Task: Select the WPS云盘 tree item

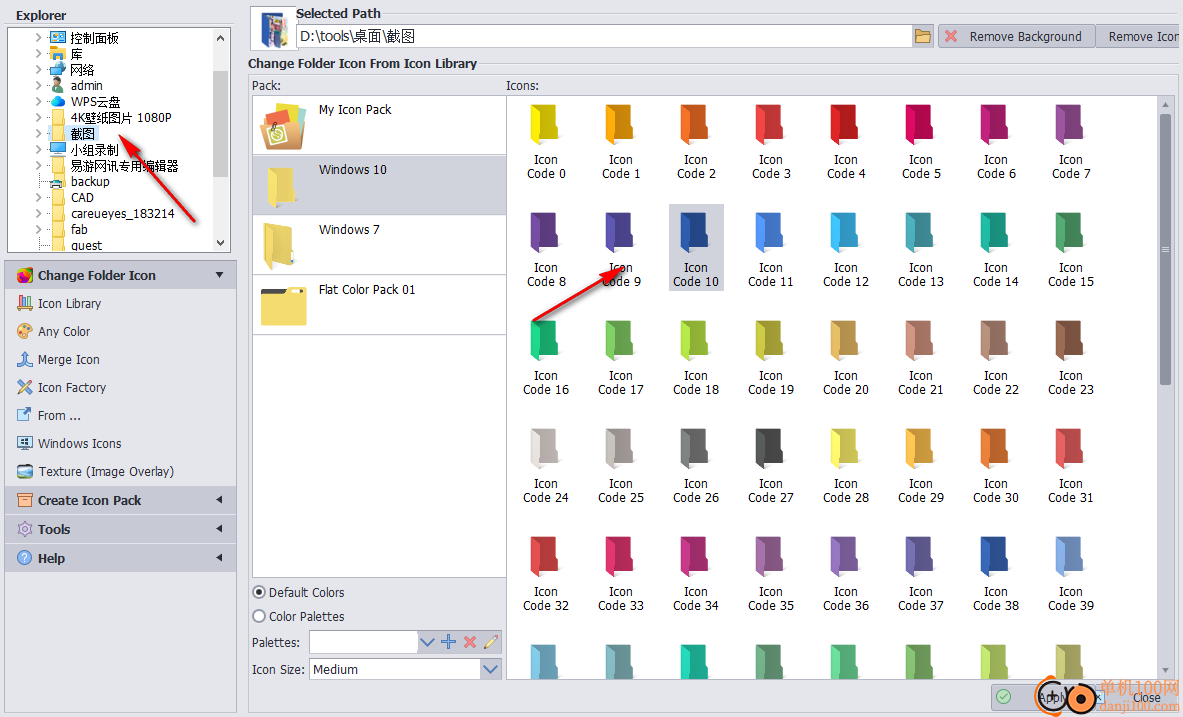Action: (x=95, y=102)
